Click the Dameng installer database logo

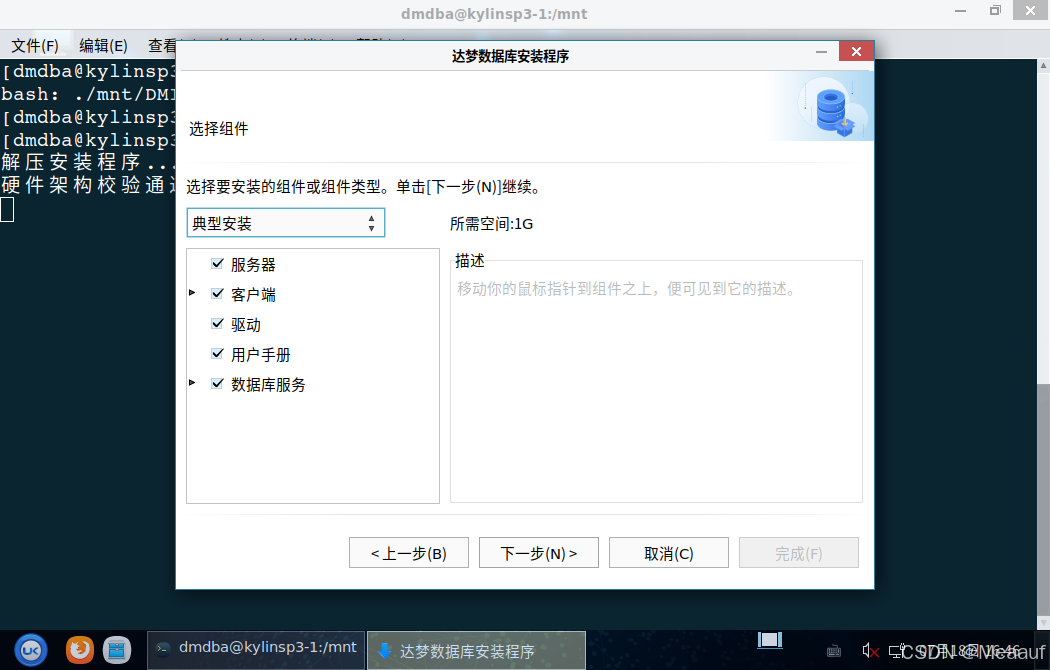(x=834, y=110)
